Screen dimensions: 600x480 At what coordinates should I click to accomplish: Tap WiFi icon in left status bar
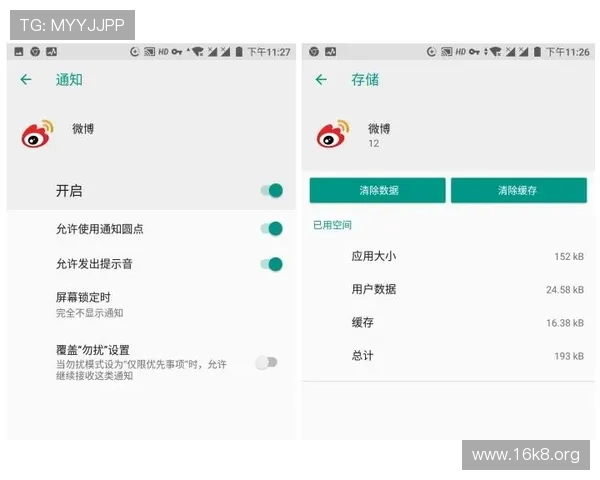(x=197, y=52)
